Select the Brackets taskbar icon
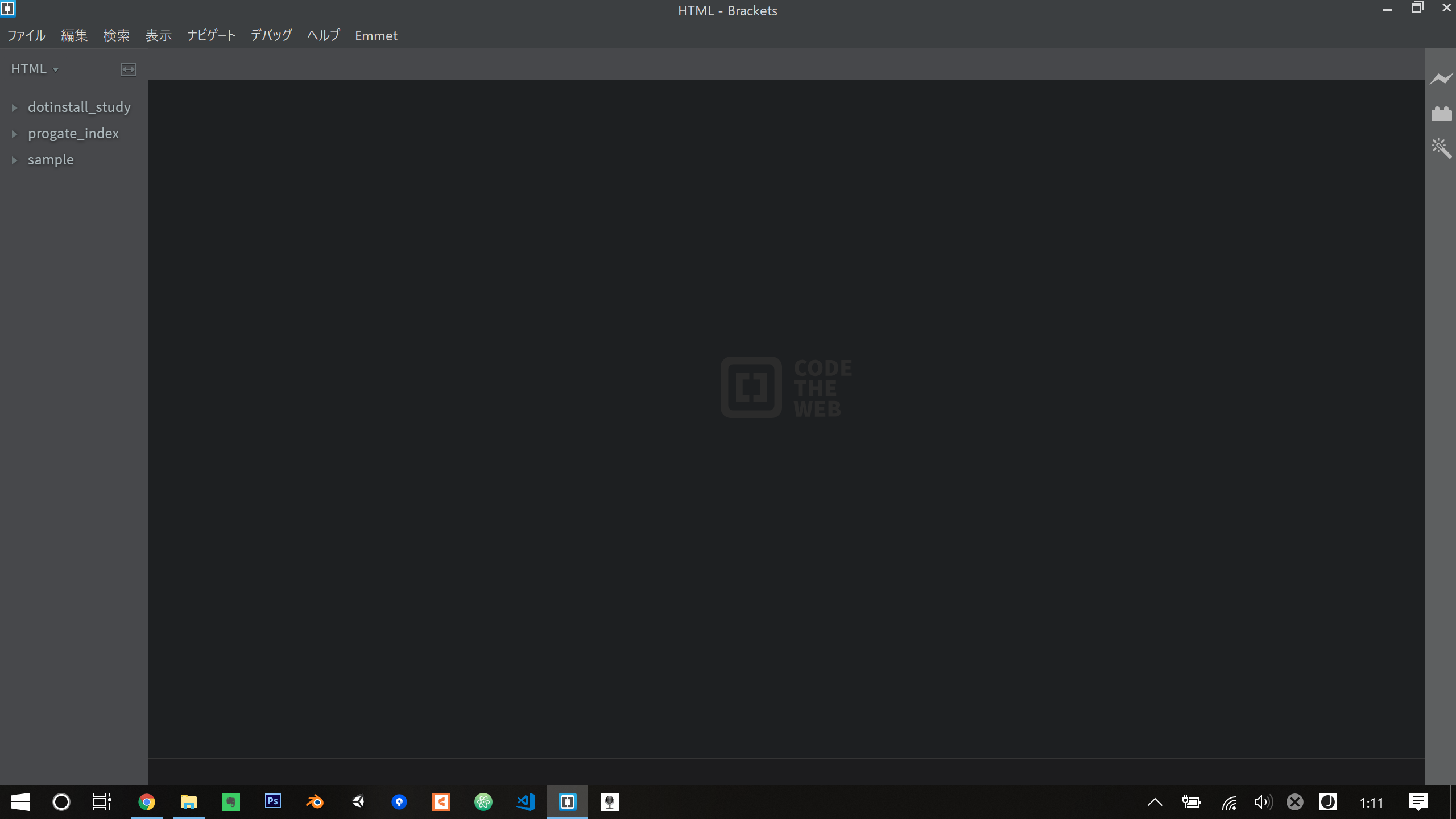Screen dimensions: 1456x819 coord(568,802)
